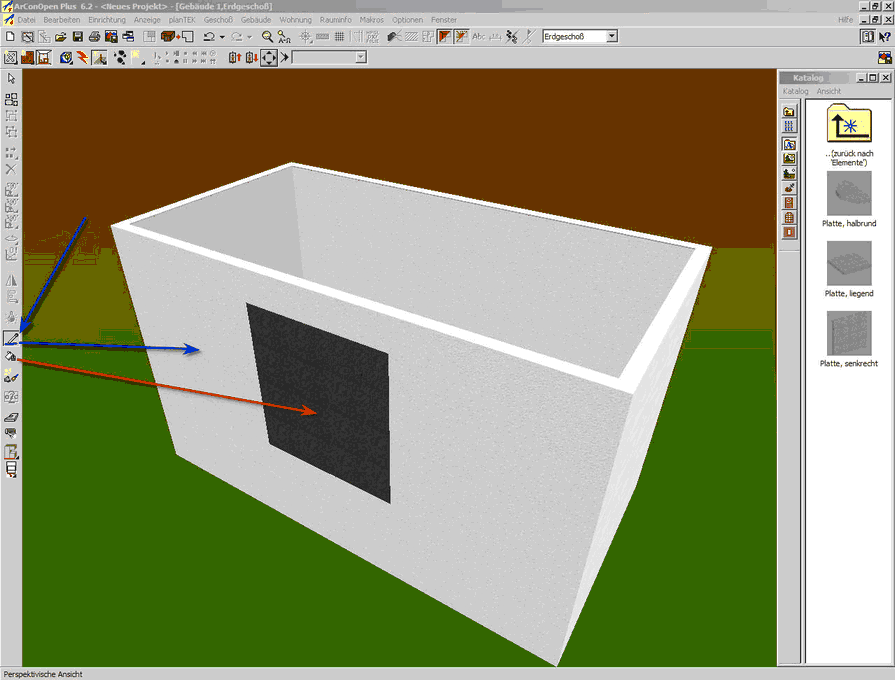Select the magnifier zoom tool
Viewport: 895px width, 680px height.
267,37
